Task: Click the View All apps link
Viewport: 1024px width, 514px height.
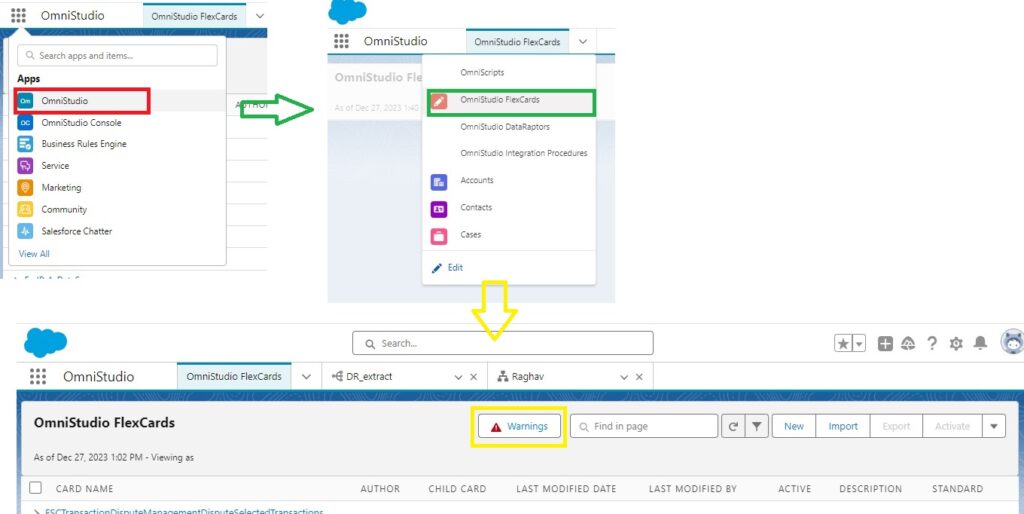Action: pos(34,253)
